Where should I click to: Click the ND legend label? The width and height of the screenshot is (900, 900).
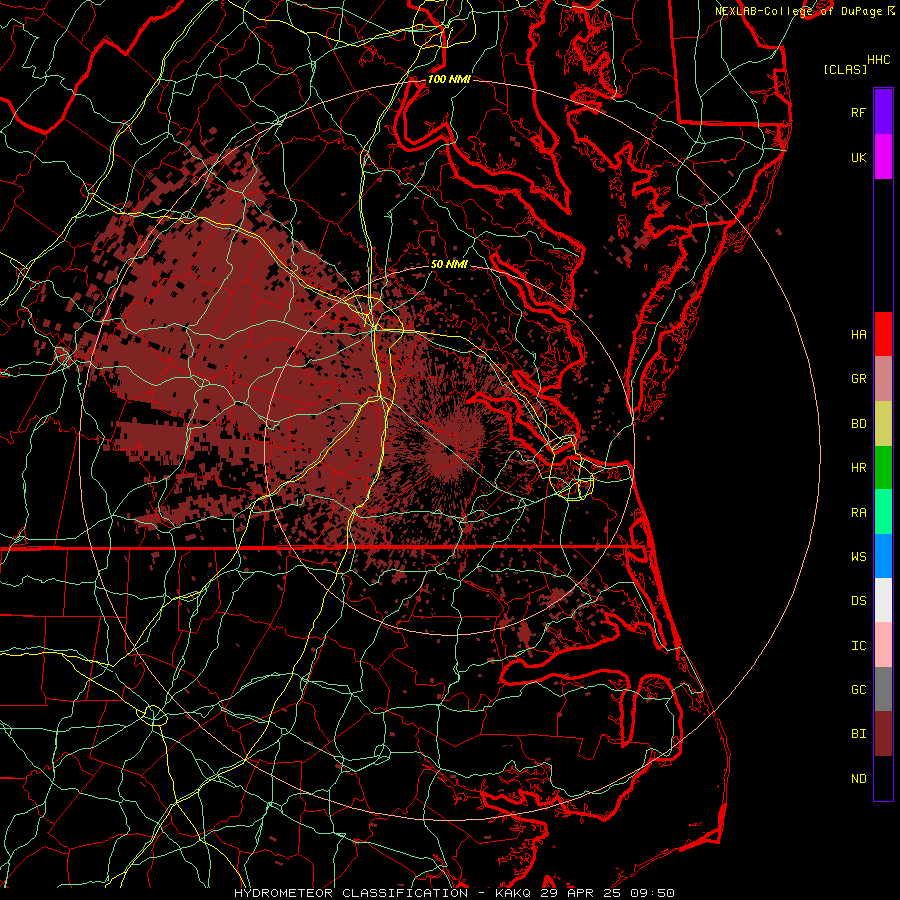858,779
